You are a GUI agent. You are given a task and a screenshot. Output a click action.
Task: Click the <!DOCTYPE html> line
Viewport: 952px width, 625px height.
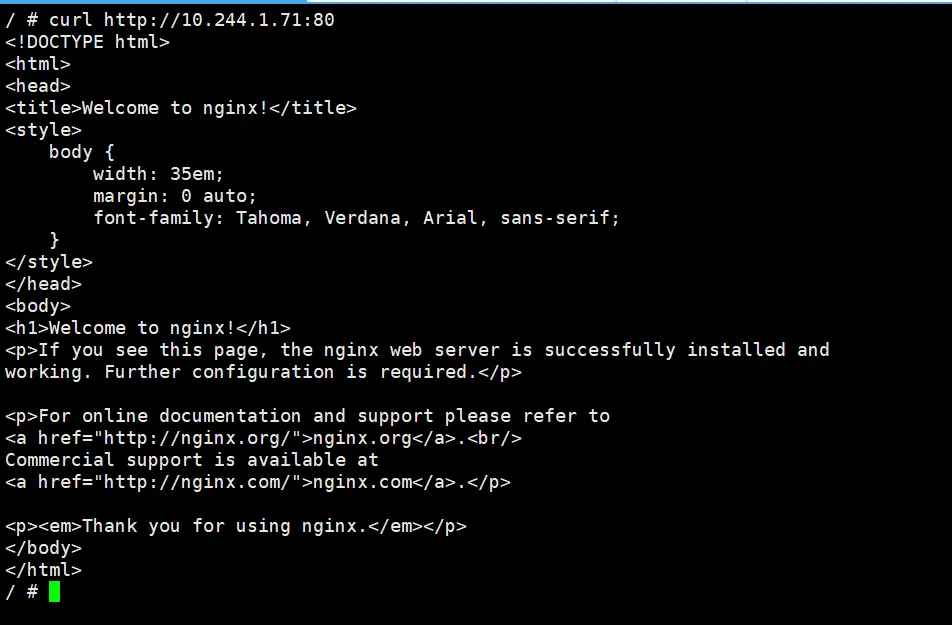click(x=88, y=42)
